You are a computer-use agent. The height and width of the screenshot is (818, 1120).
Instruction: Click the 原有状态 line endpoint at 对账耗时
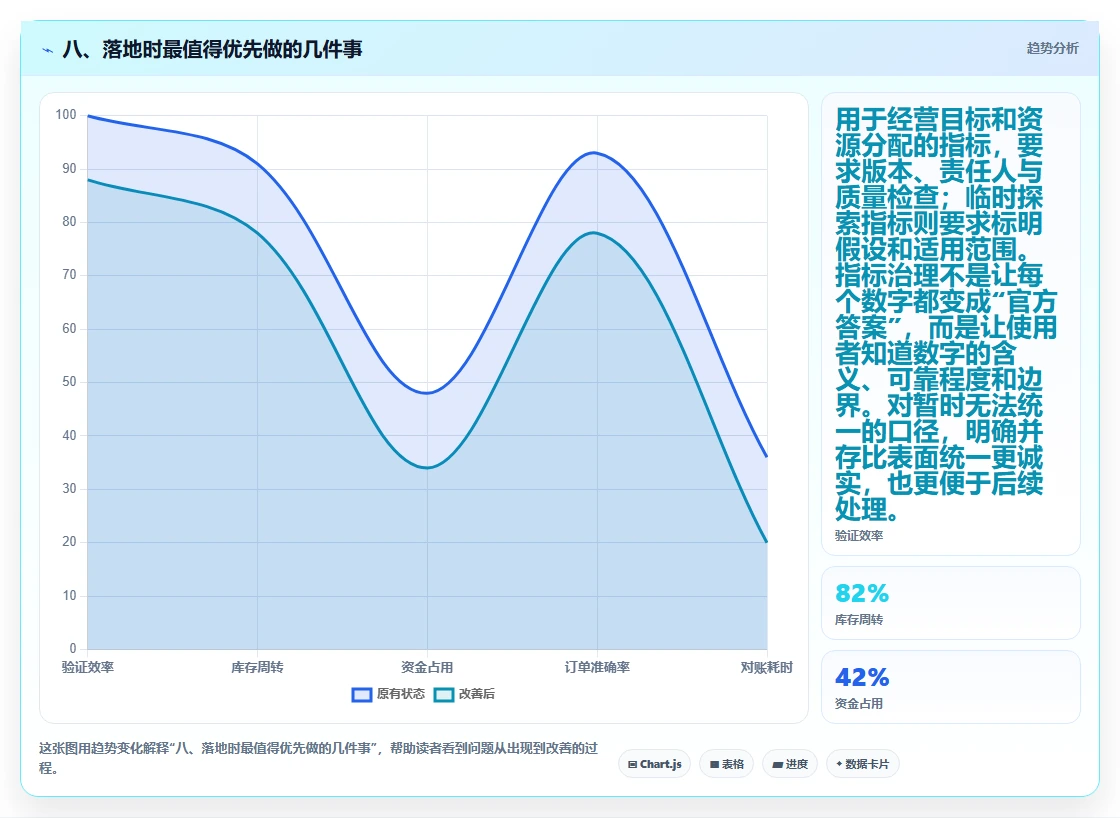(x=766, y=457)
